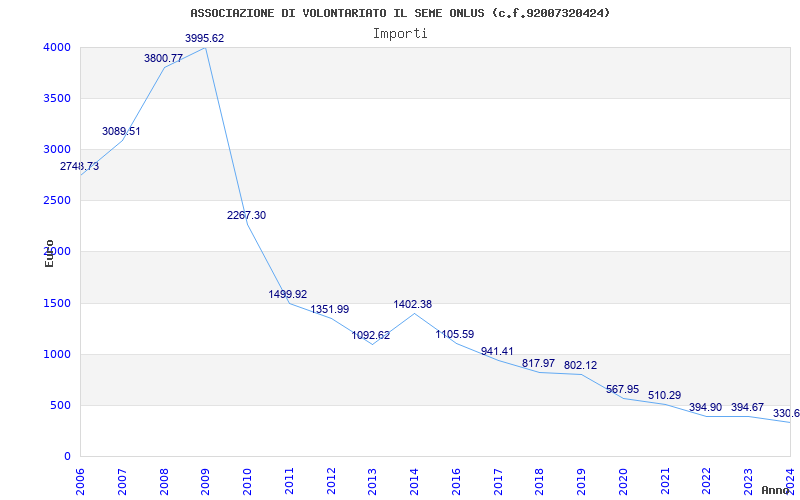
Task: Click the x-axis year 2007
Action: point(122,482)
